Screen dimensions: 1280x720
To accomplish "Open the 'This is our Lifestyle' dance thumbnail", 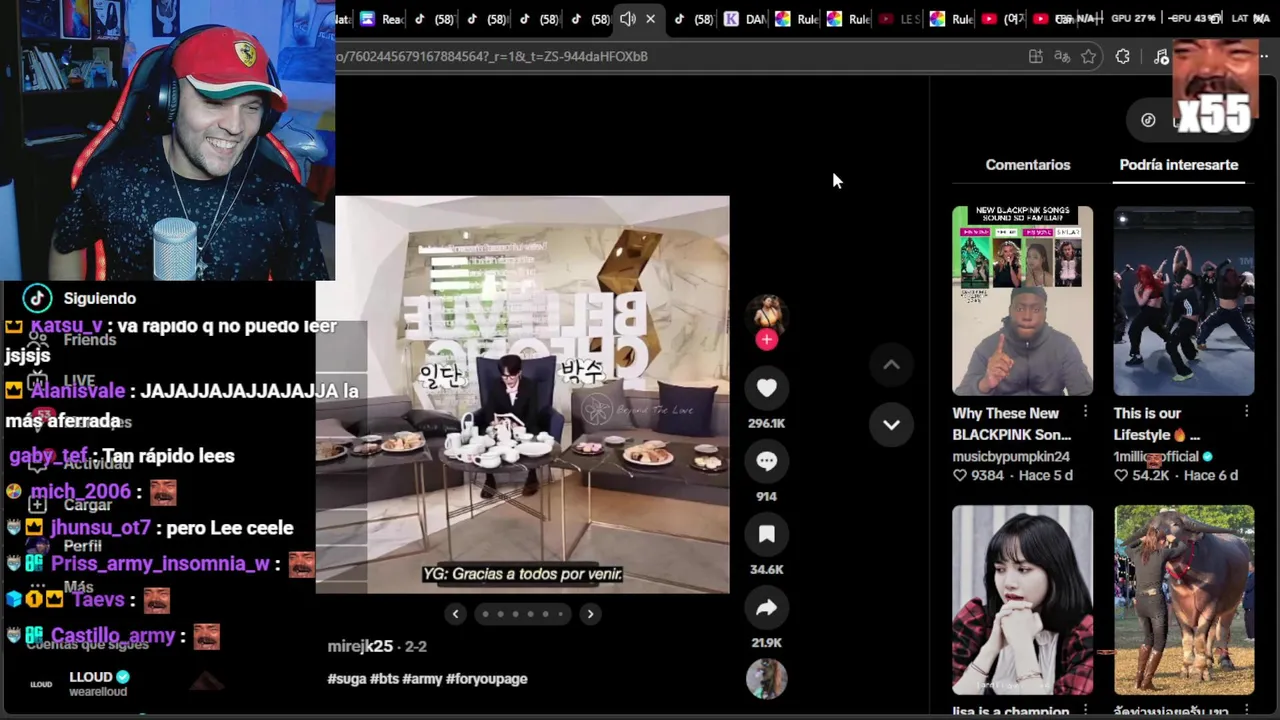I will pos(1184,301).
